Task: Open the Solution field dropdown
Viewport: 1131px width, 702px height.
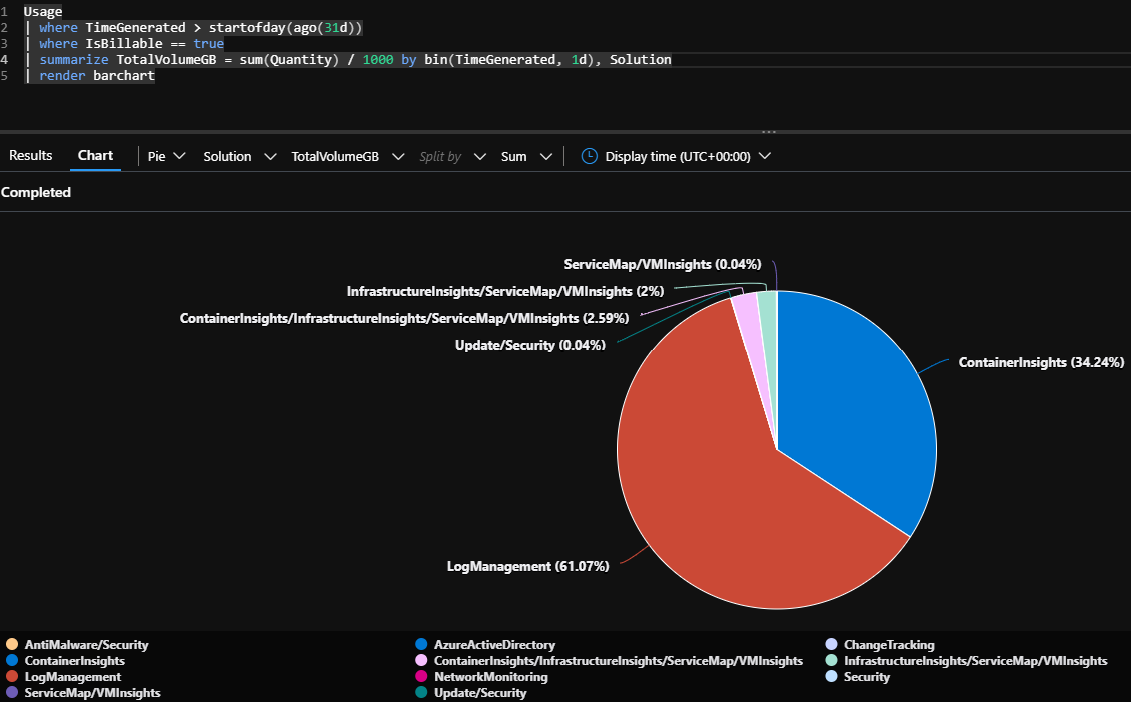Action: click(x=238, y=156)
